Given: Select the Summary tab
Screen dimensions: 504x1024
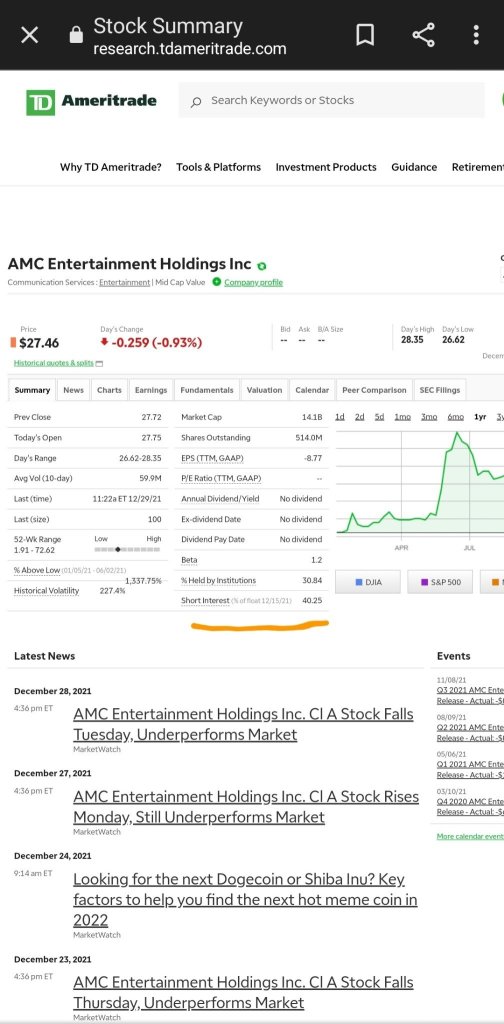Looking at the screenshot, I should pos(32,390).
